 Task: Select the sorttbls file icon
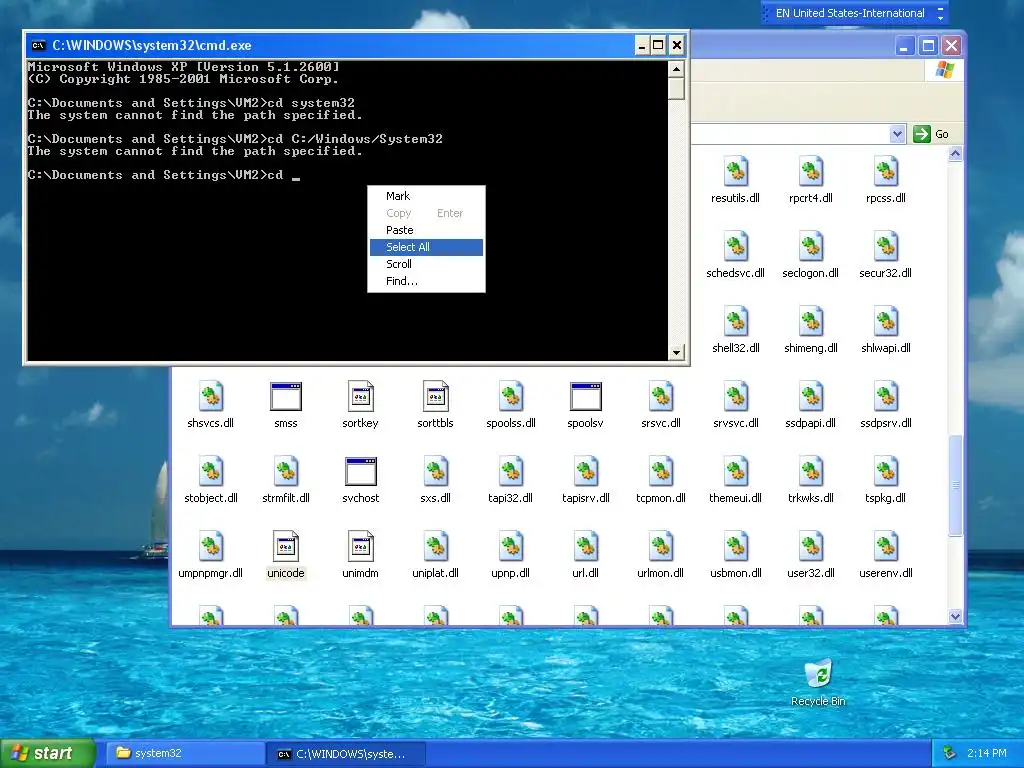(436, 396)
